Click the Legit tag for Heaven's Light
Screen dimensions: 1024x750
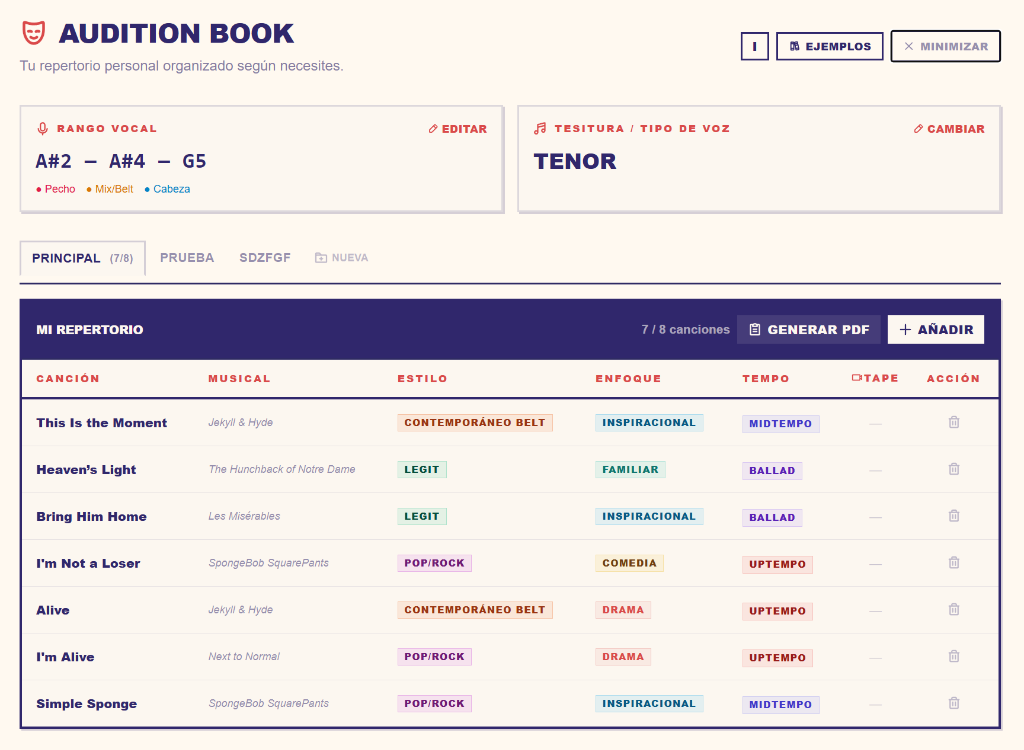coord(422,470)
